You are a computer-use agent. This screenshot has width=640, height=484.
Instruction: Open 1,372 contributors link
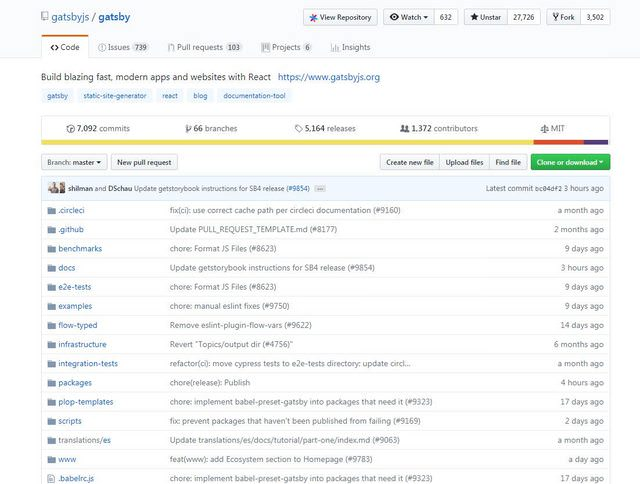[x=439, y=129]
